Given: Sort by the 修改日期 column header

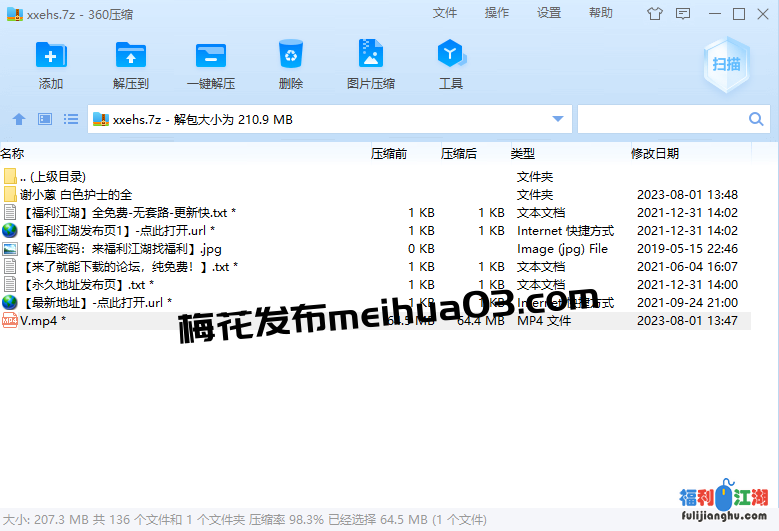Looking at the screenshot, I should click(655, 153).
